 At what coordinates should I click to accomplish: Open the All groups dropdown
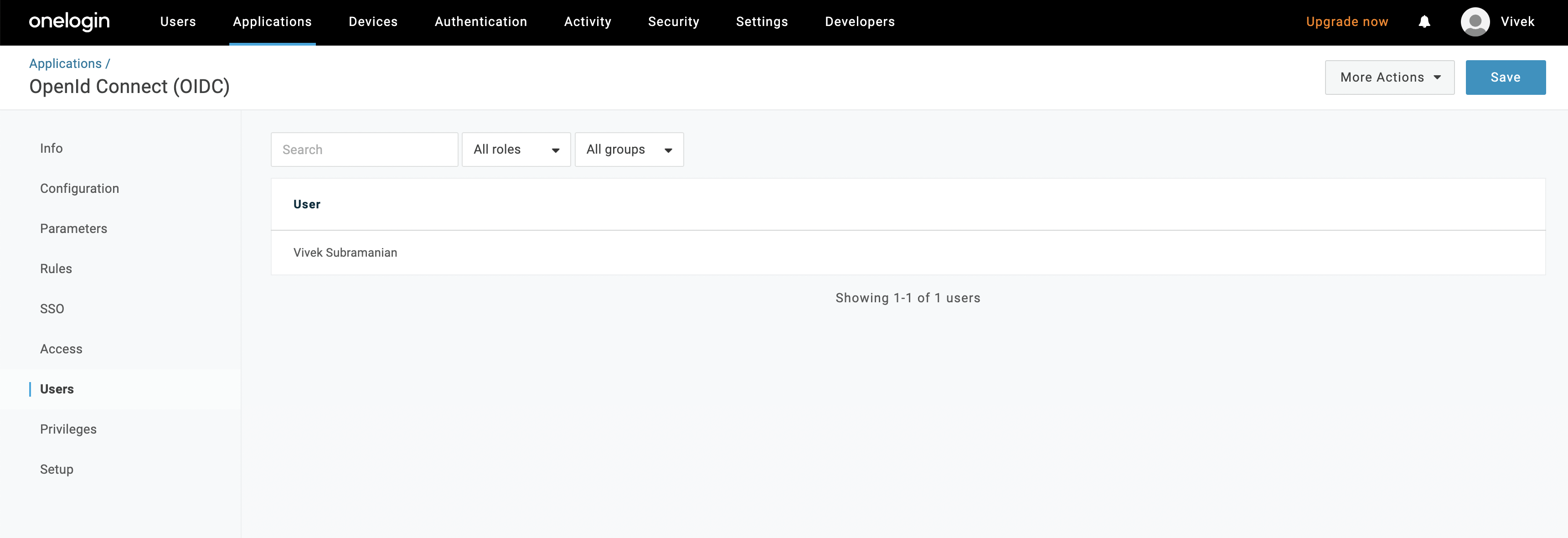tap(629, 149)
